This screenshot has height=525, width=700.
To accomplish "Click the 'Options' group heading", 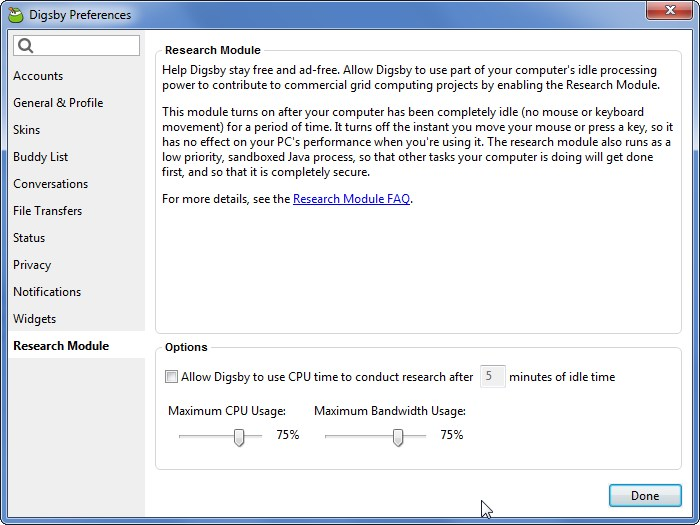I will pyautogui.click(x=186, y=347).
